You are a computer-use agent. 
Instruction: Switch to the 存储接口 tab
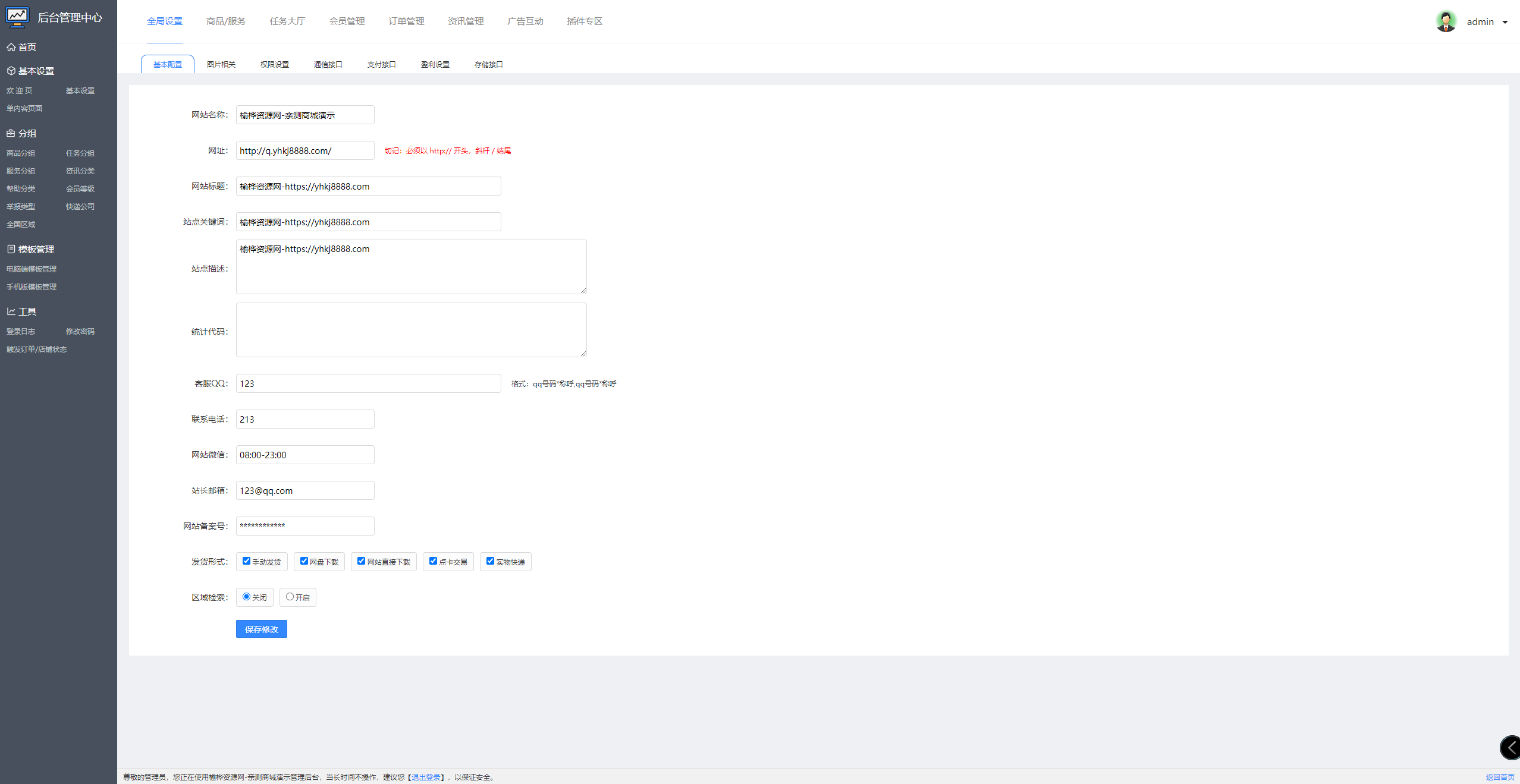489,64
